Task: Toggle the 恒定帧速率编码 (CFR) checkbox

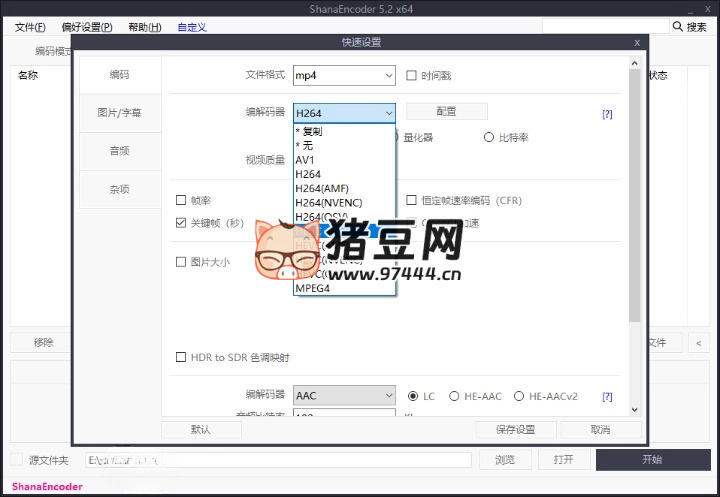Action: click(412, 201)
